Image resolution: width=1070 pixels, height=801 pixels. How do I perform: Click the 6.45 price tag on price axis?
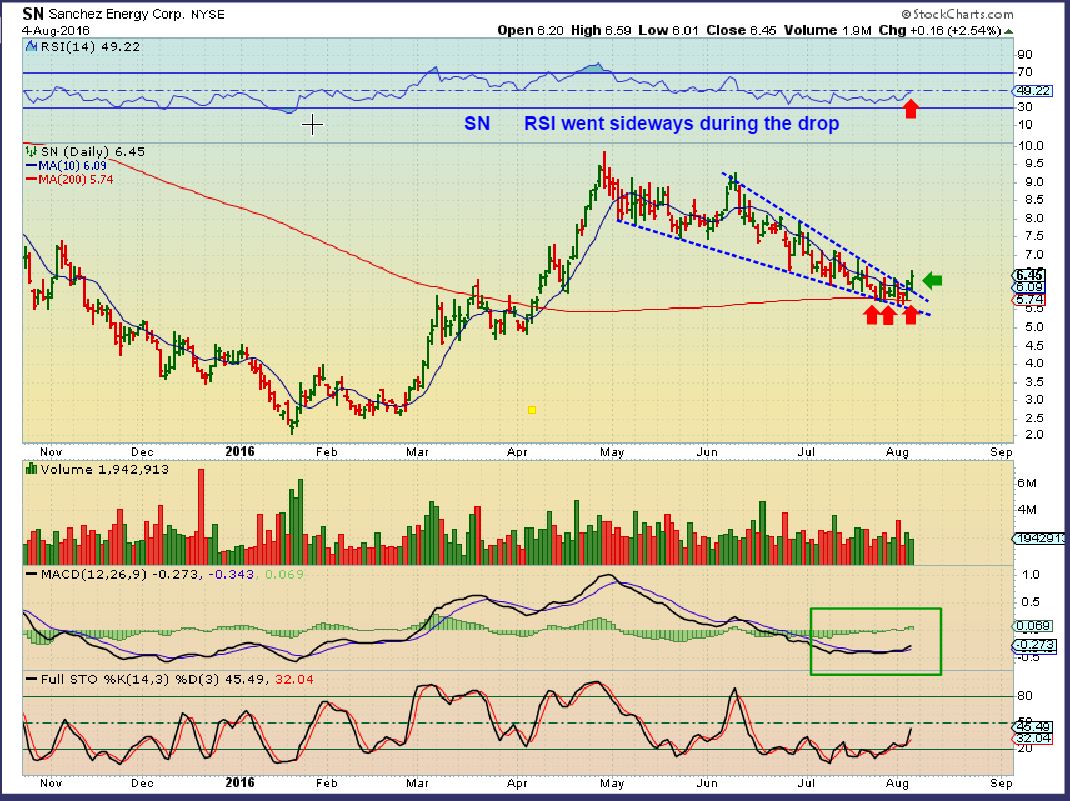coord(1030,276)
